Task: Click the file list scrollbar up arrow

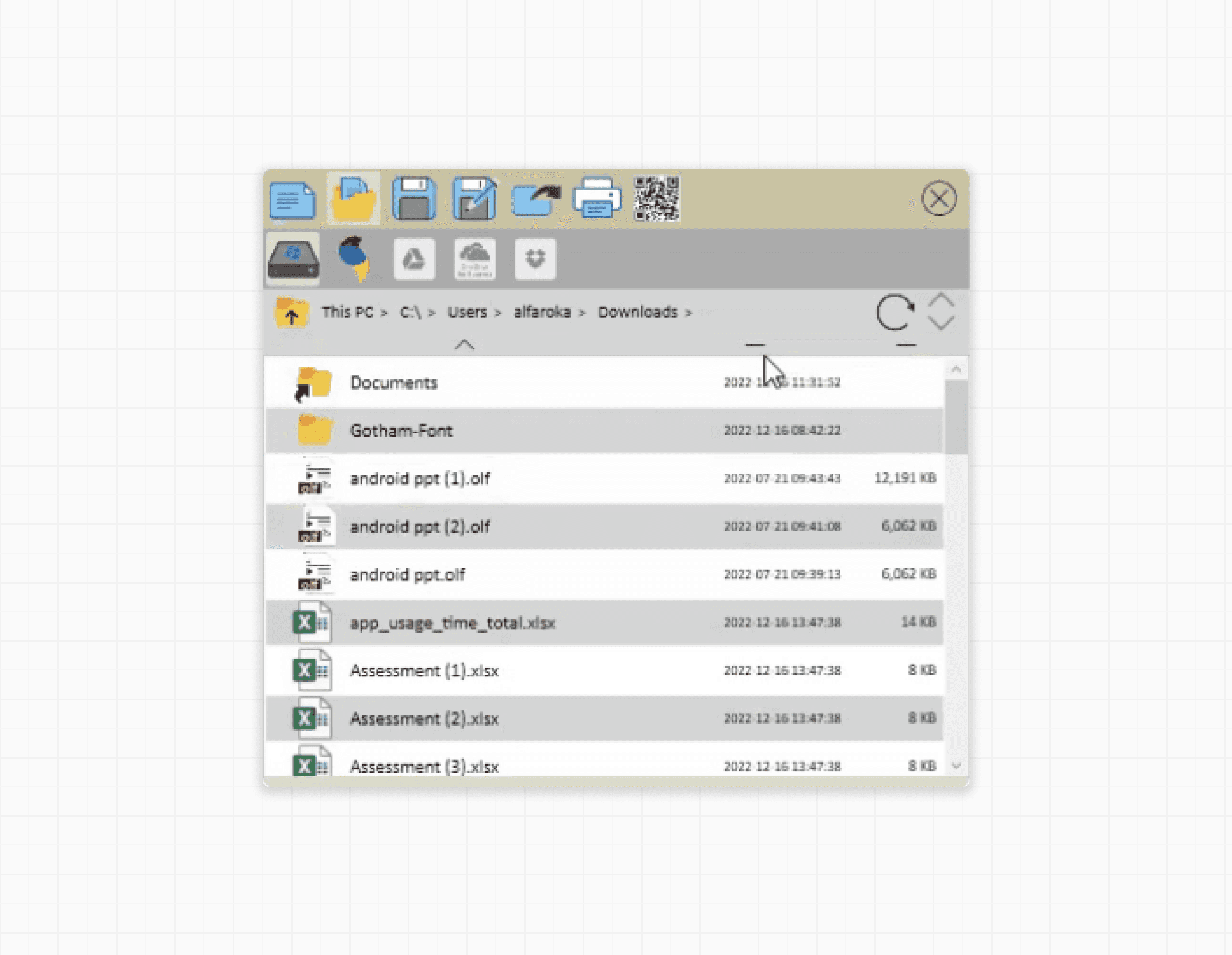Action: (956, 369)
